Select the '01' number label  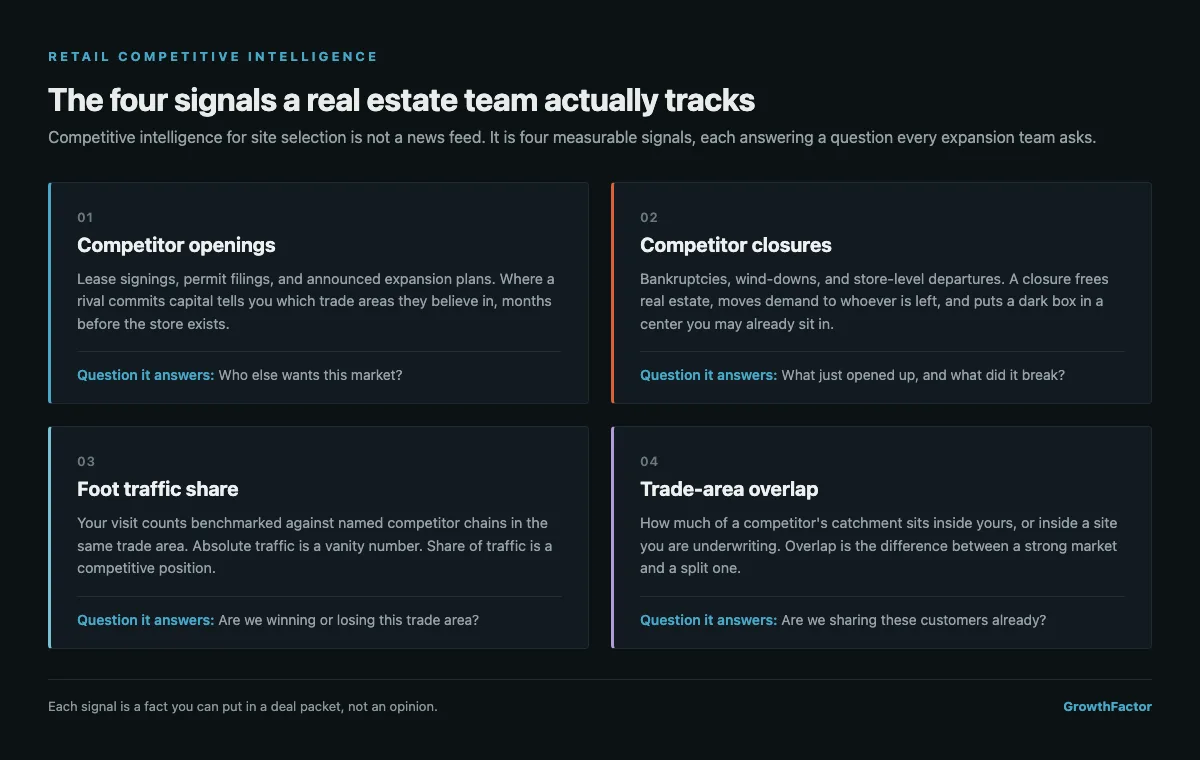tap(85, 217)
